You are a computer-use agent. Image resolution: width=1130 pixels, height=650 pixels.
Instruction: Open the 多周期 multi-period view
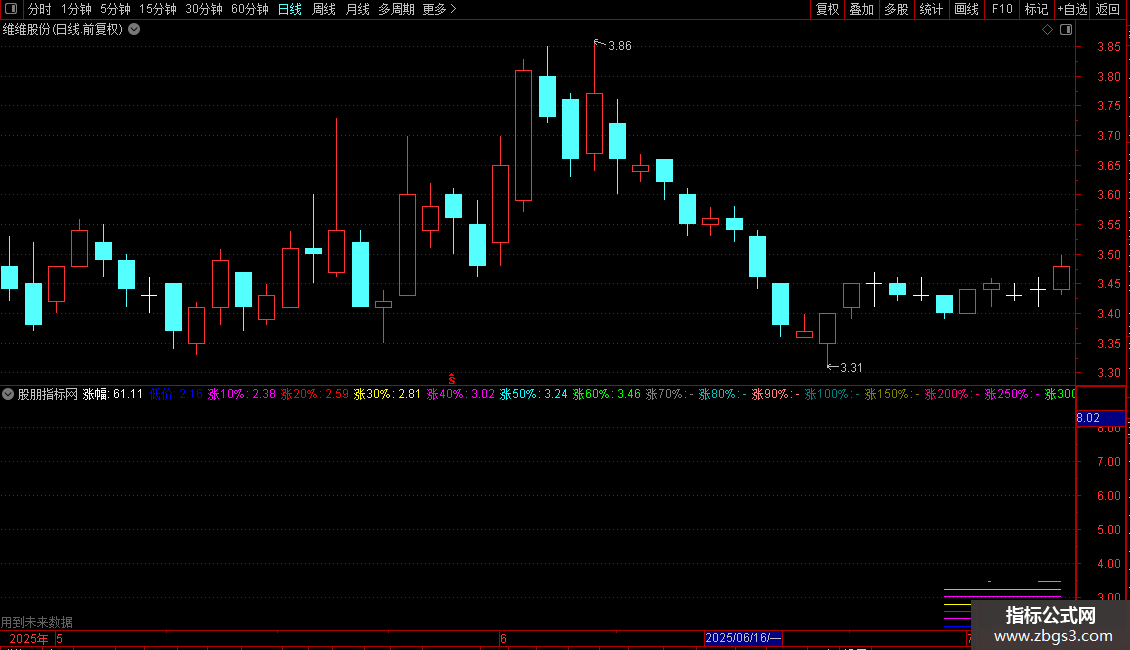pos(396,9)
